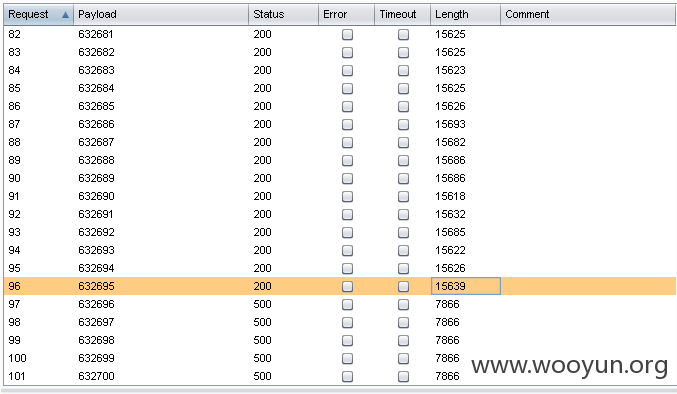Tick the Error checkbox for request 93
Image resolution: width=677 pixels, height=394 pixels.
click(x=348, y=232)
